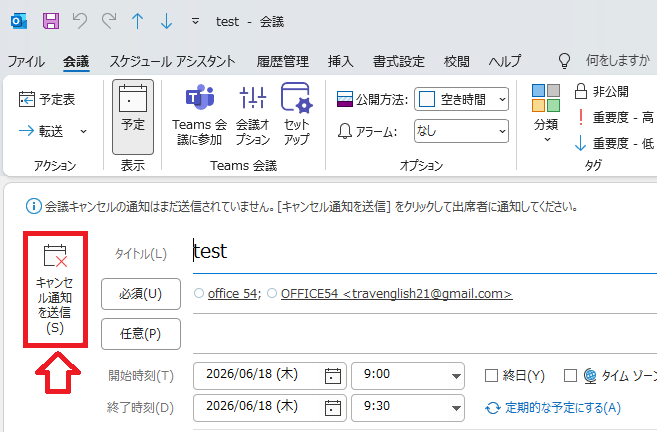
Task: Click the optional attendees input field
Action: 425,334
